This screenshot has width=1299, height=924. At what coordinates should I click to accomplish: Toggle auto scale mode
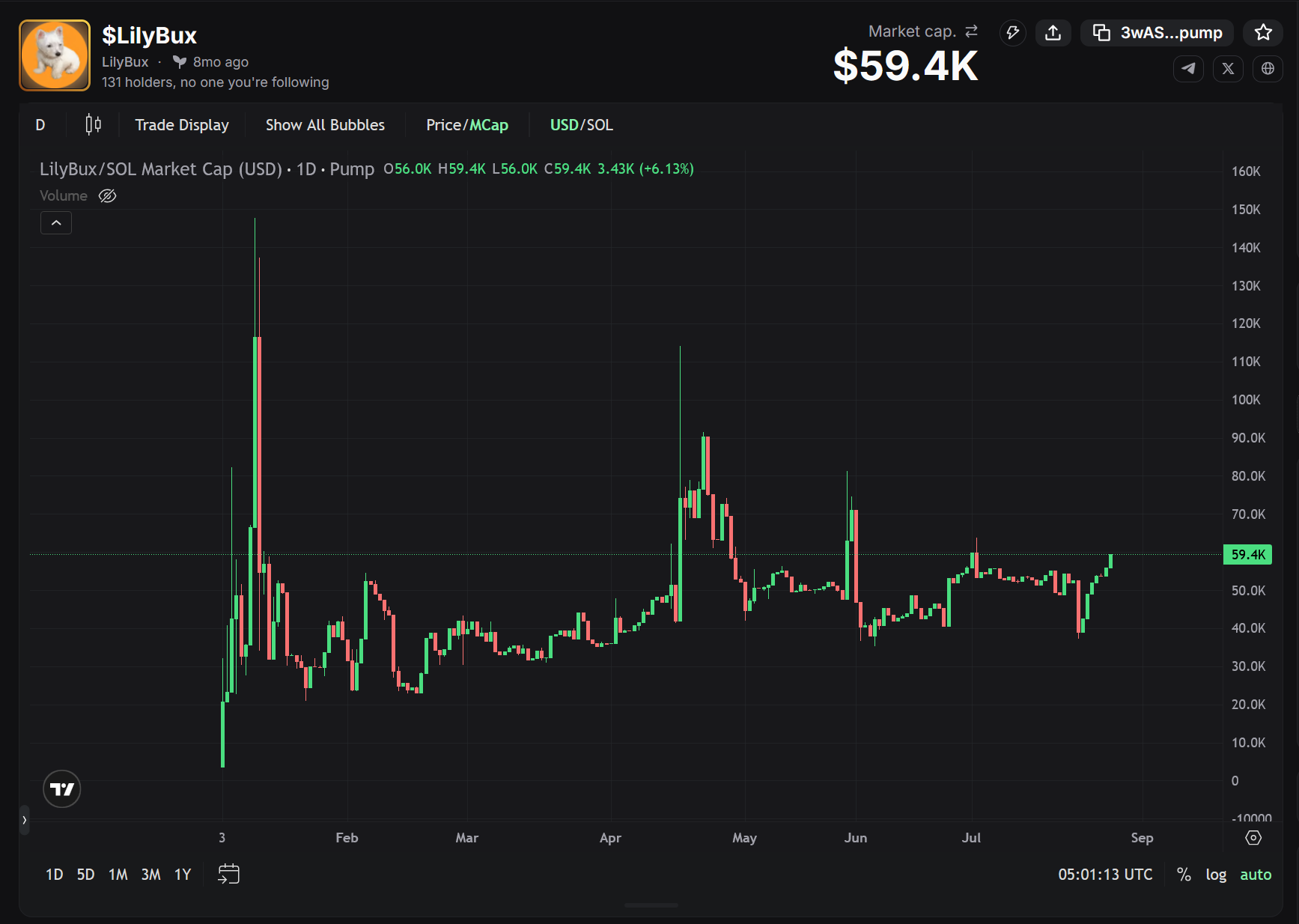pos(1256,875)
